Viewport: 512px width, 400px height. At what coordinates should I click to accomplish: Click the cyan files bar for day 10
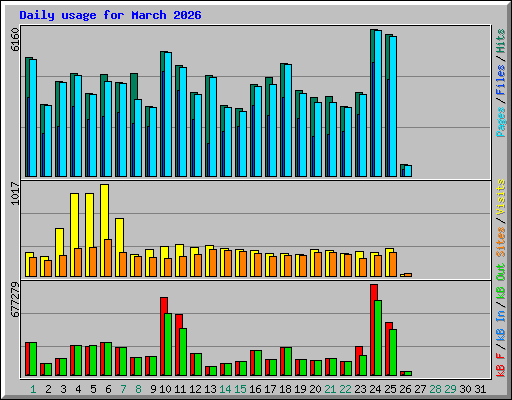coord(168,114)
